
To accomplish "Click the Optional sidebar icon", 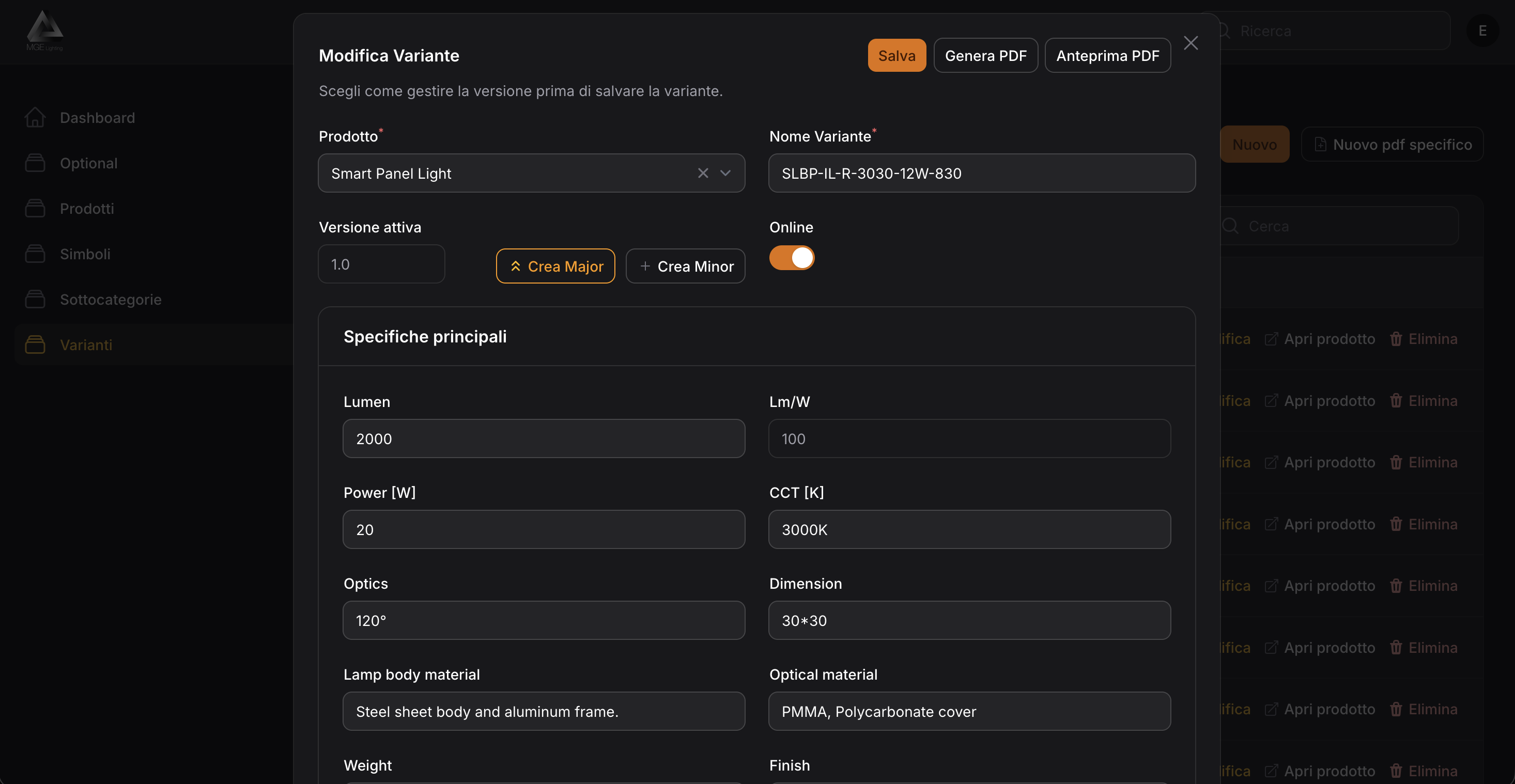I will [35, 163].
